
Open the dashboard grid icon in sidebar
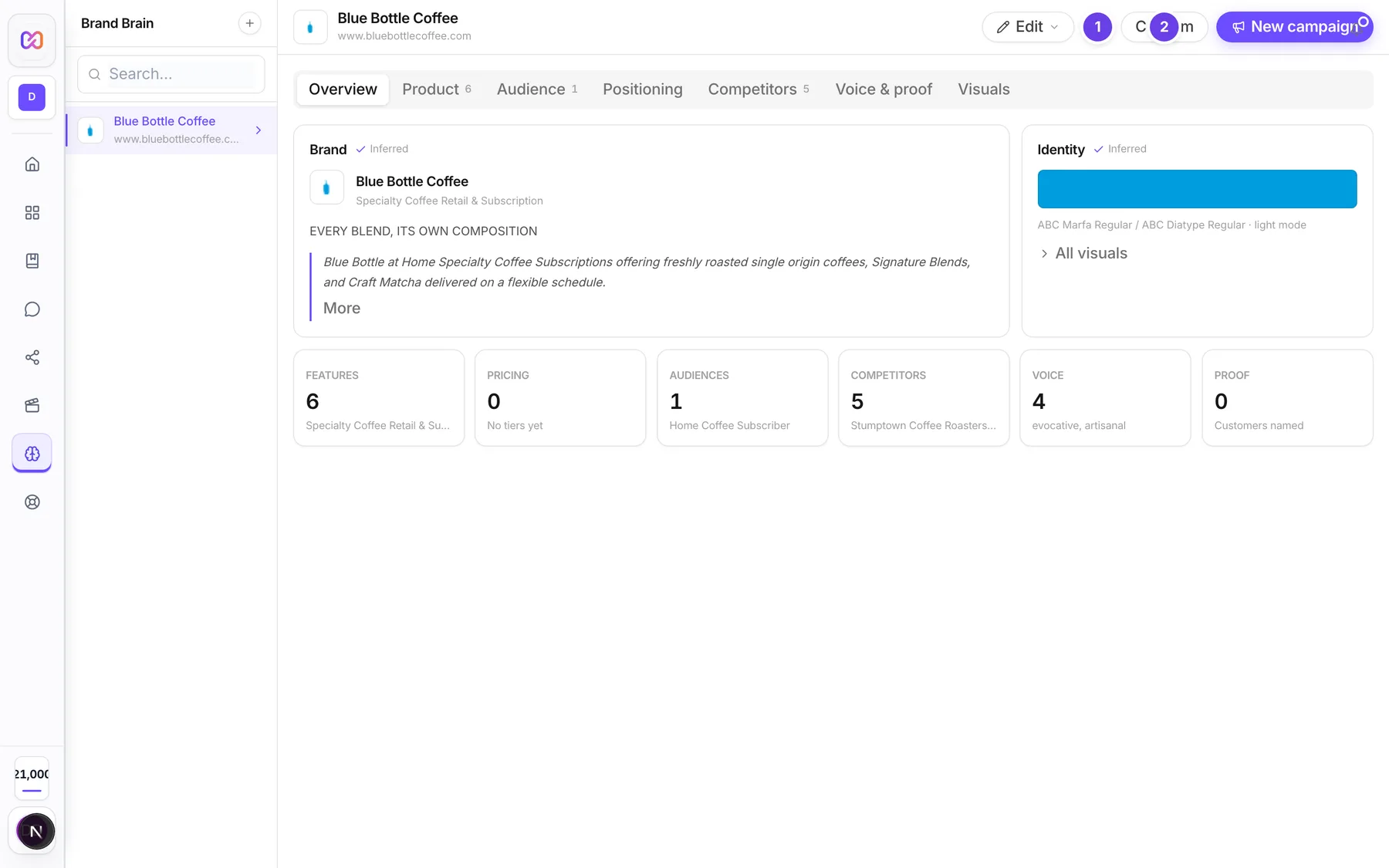[x=32, y=213]
